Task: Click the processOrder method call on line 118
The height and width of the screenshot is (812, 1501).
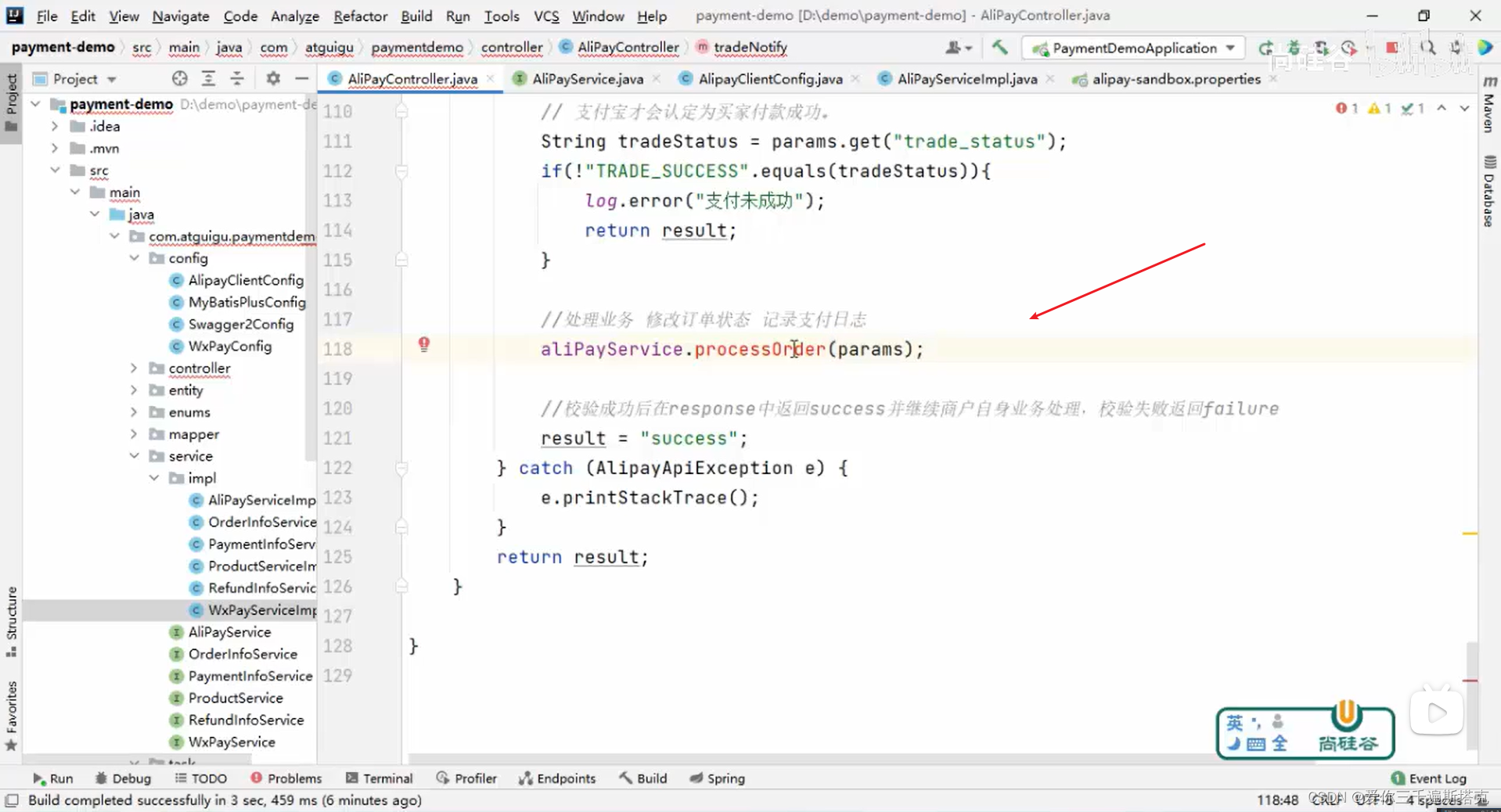Action: pyautogui.click(x=759, y=349)
